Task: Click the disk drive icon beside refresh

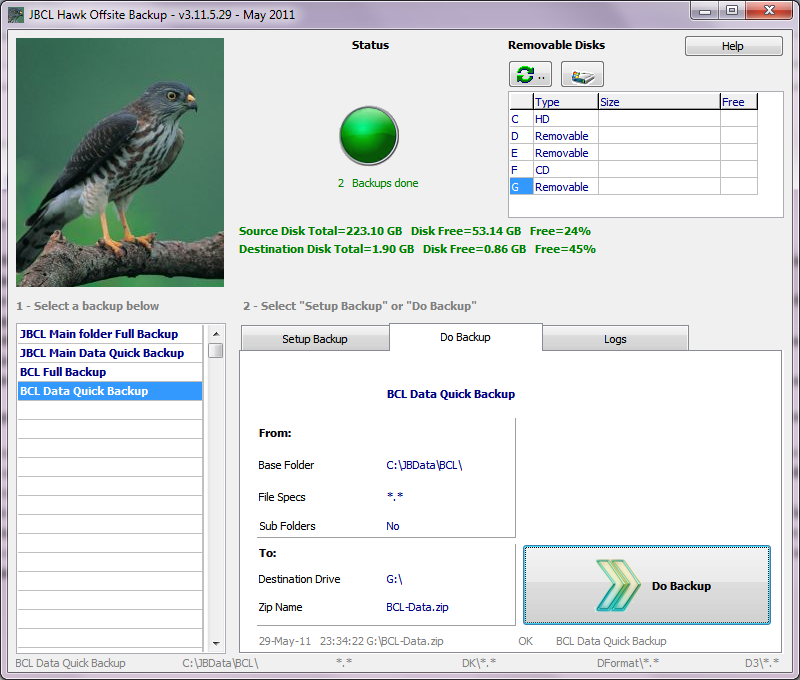Action: pyautogui.click(x=581, y=73)
